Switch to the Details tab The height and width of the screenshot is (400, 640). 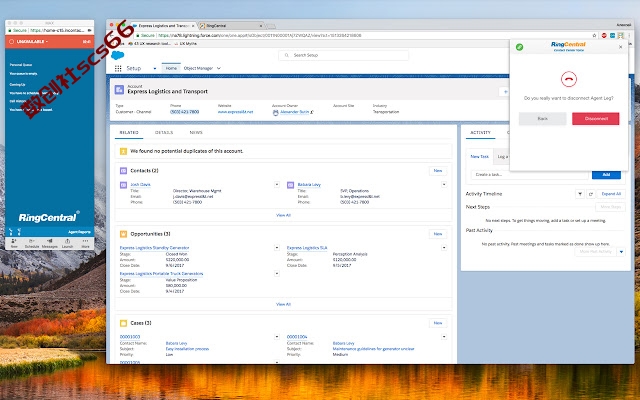[x=164, y=133]
